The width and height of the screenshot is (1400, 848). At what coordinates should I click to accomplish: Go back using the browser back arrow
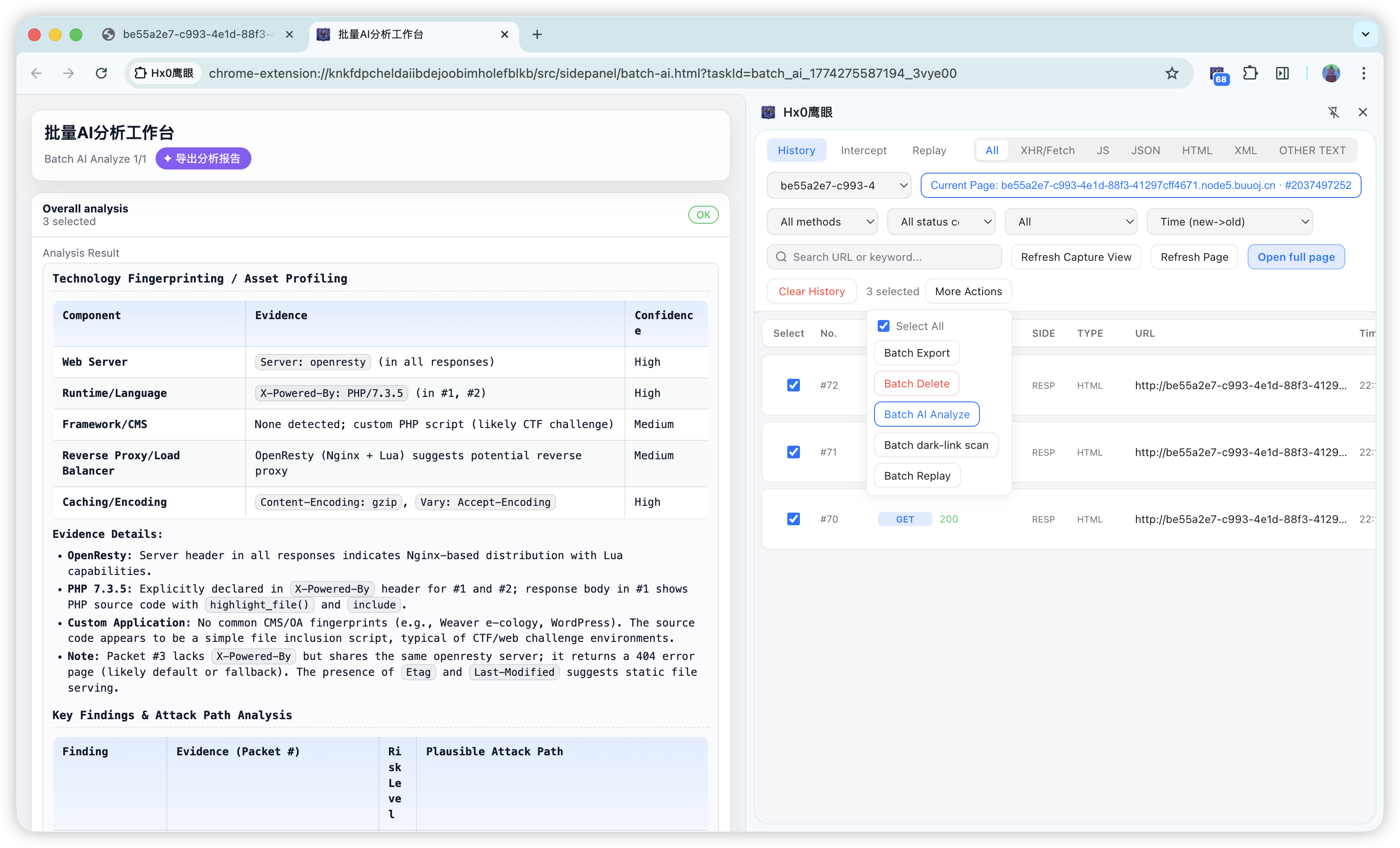click(37, 73)
